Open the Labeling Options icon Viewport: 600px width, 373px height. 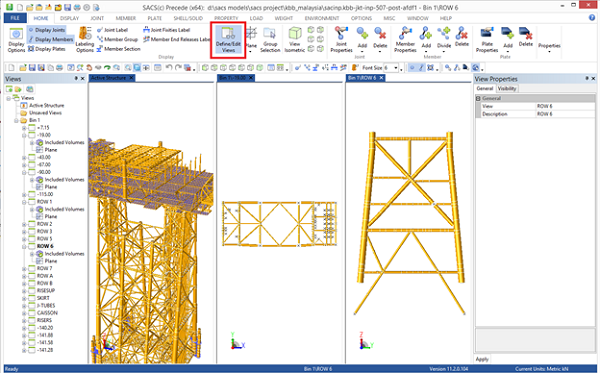[x=85, y=39]
